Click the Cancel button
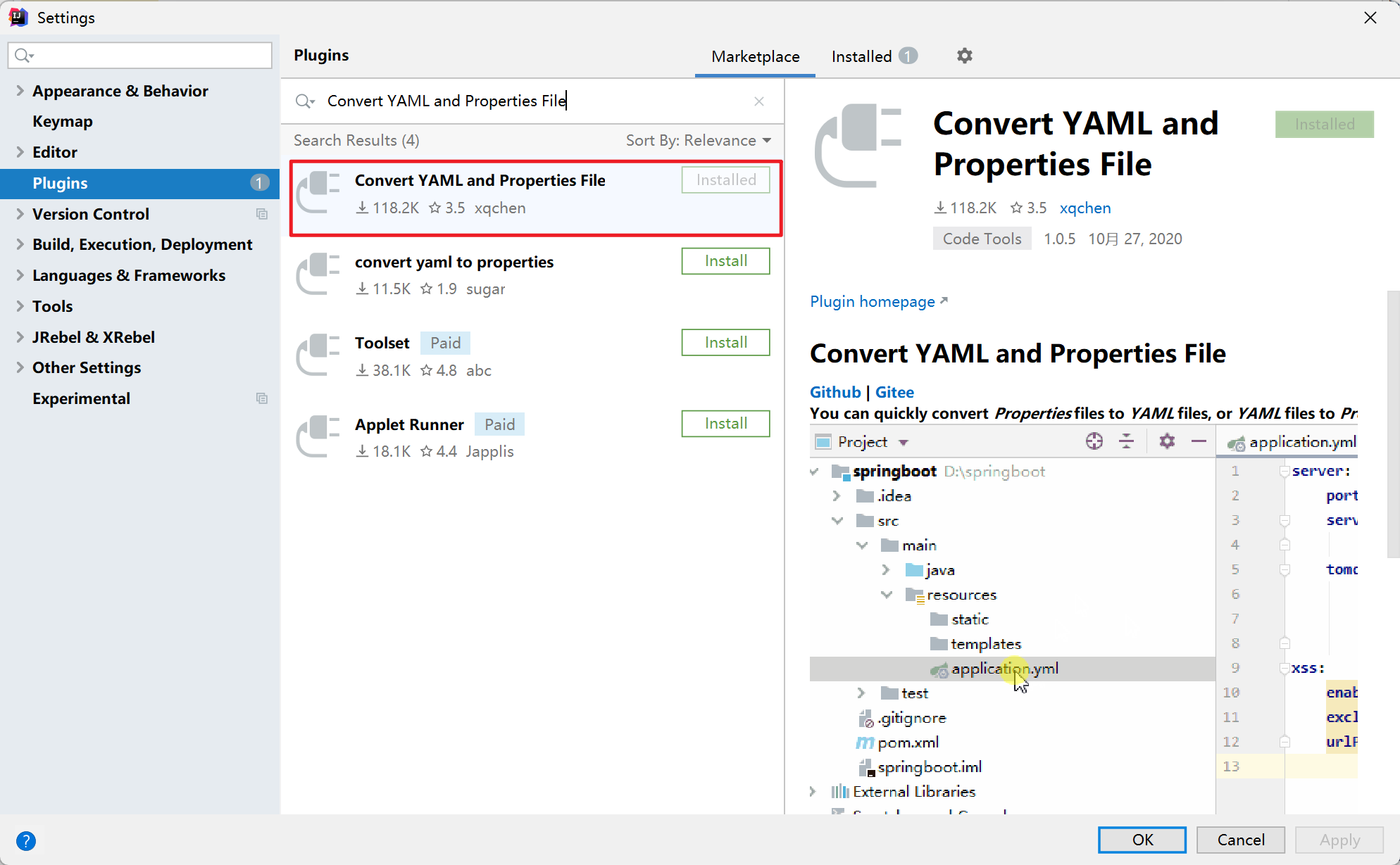This screenshot has width=1400, height=865. click(1241, 840)
